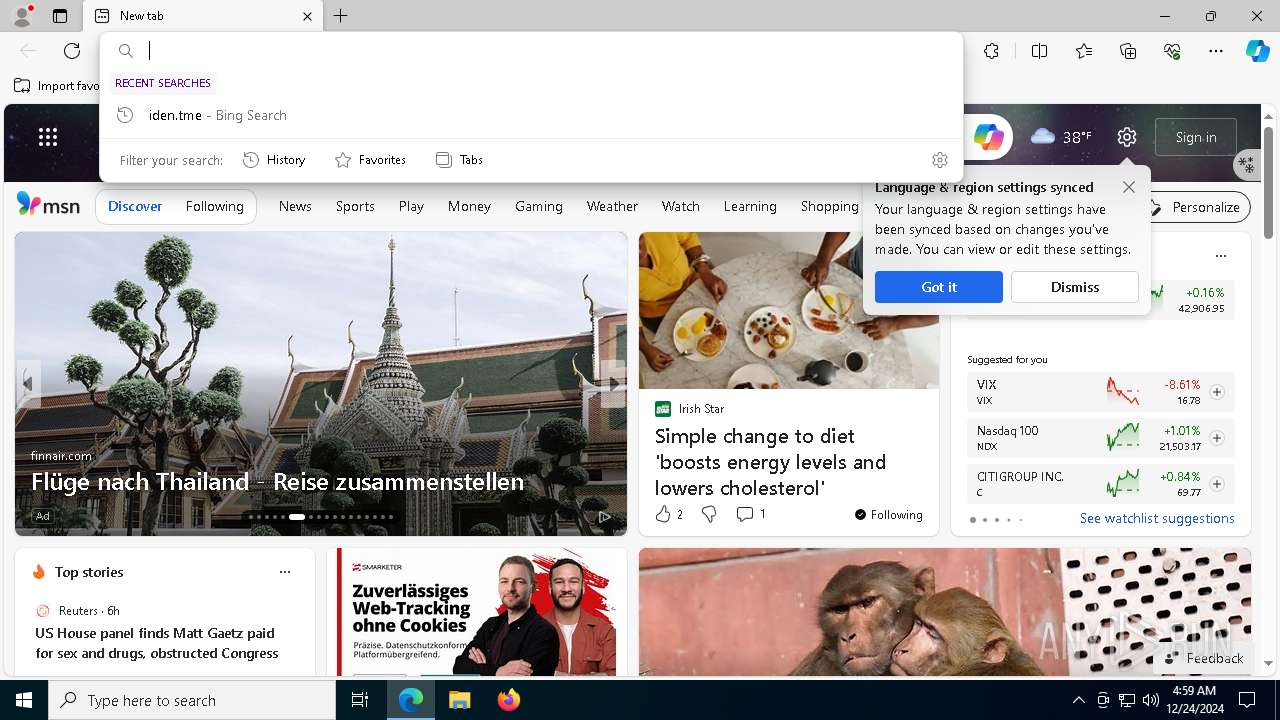Dislike the Irish Star article
Image resolution: width=1280 pixels, height=720 pixels.
tap(709, 514)
